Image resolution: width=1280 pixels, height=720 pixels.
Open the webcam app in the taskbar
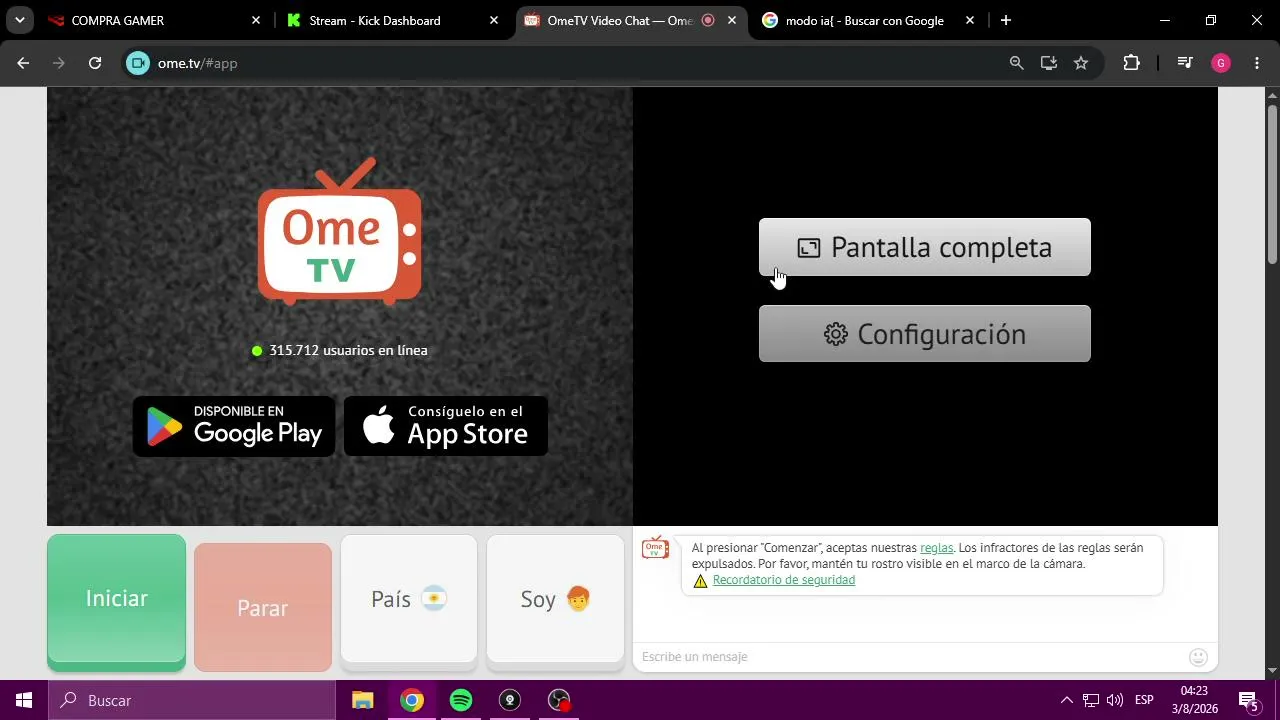point(510,700)
